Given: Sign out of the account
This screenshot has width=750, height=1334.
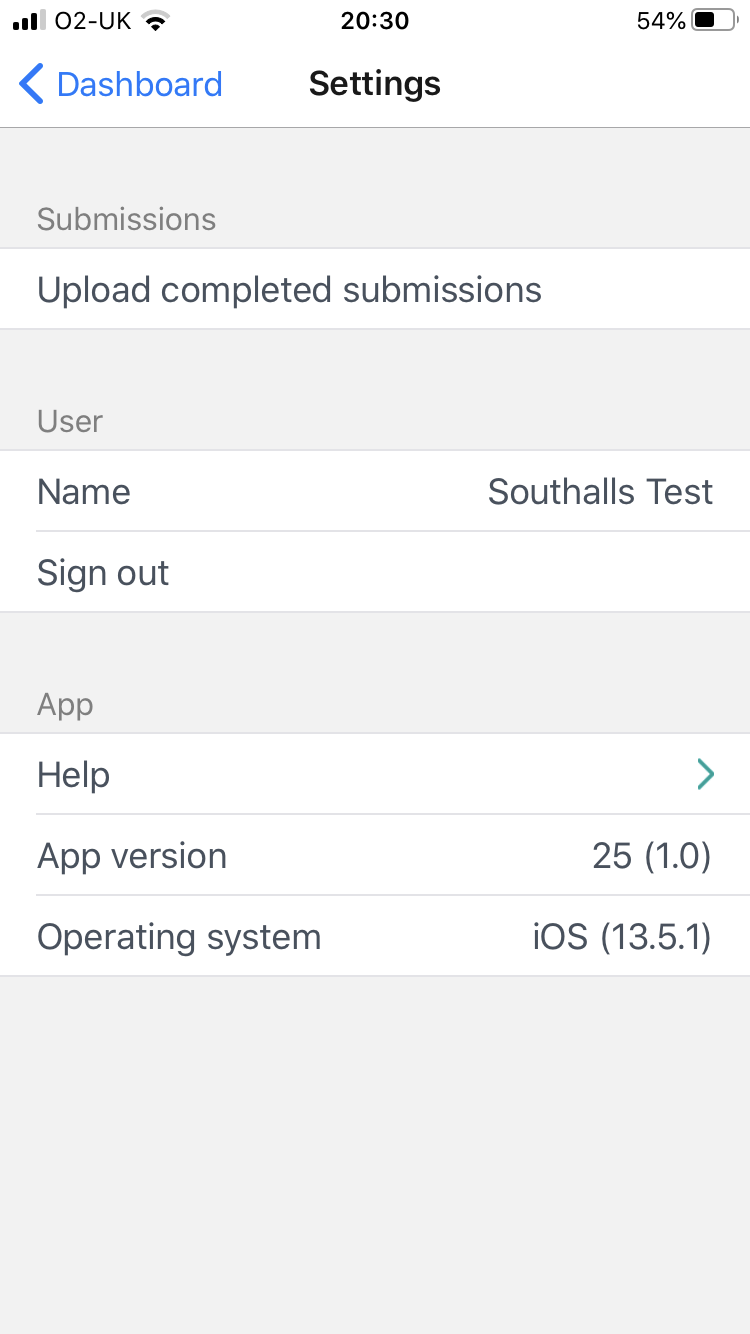Looking at the screenshot, I should [103, 573].
